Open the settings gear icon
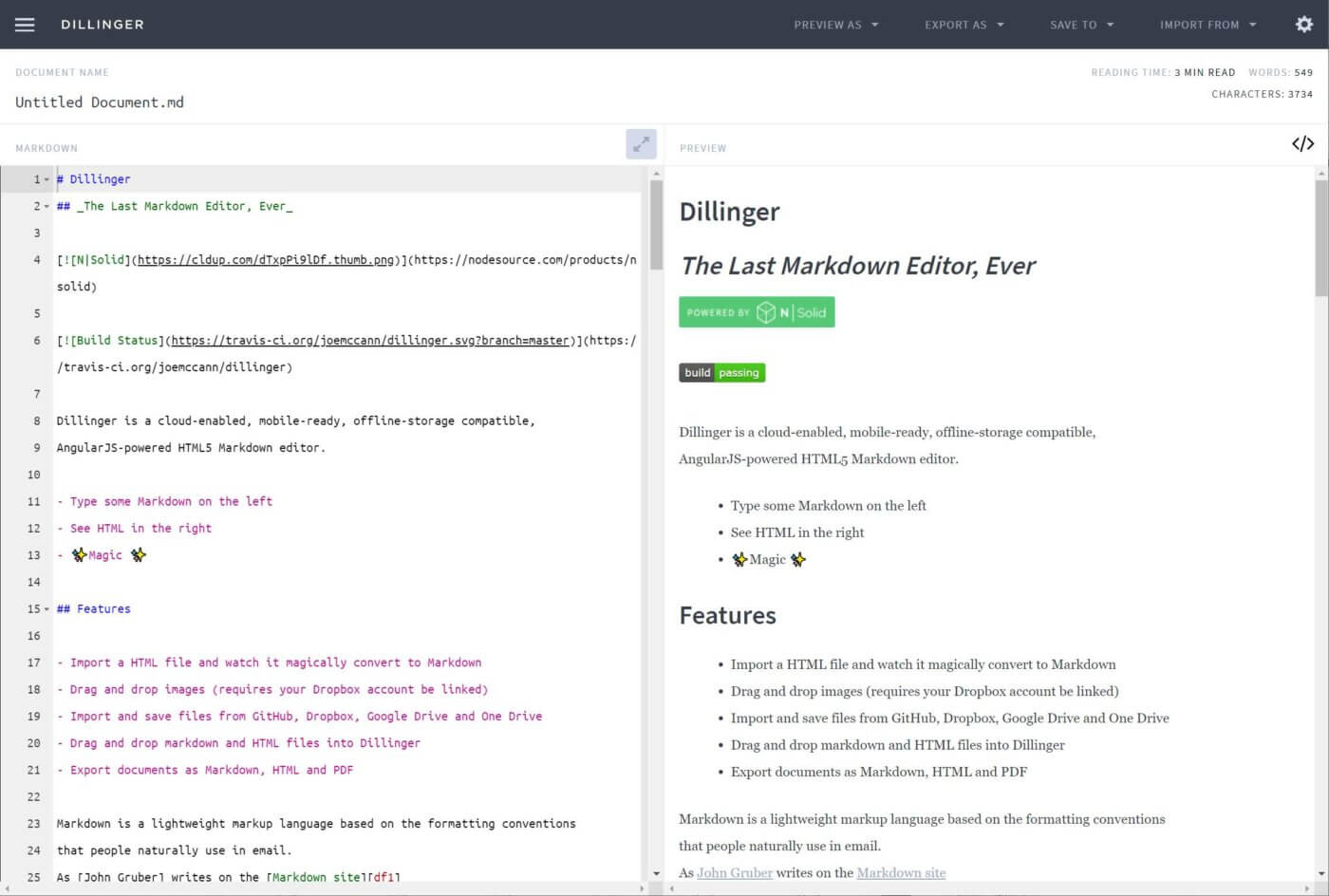 pos(1304,25)
